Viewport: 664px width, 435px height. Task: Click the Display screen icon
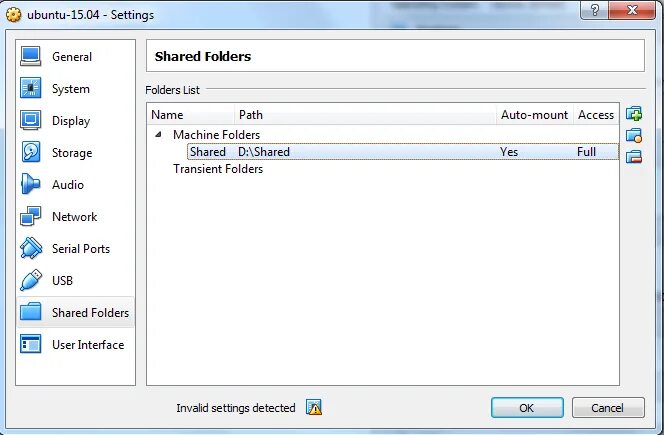(x=30, y=120)
